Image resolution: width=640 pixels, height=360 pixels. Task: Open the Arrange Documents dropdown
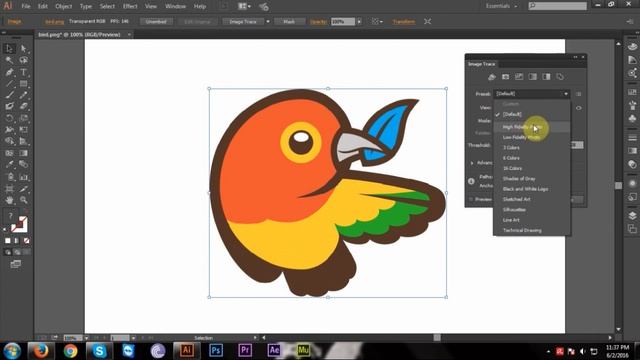(244, 6)
